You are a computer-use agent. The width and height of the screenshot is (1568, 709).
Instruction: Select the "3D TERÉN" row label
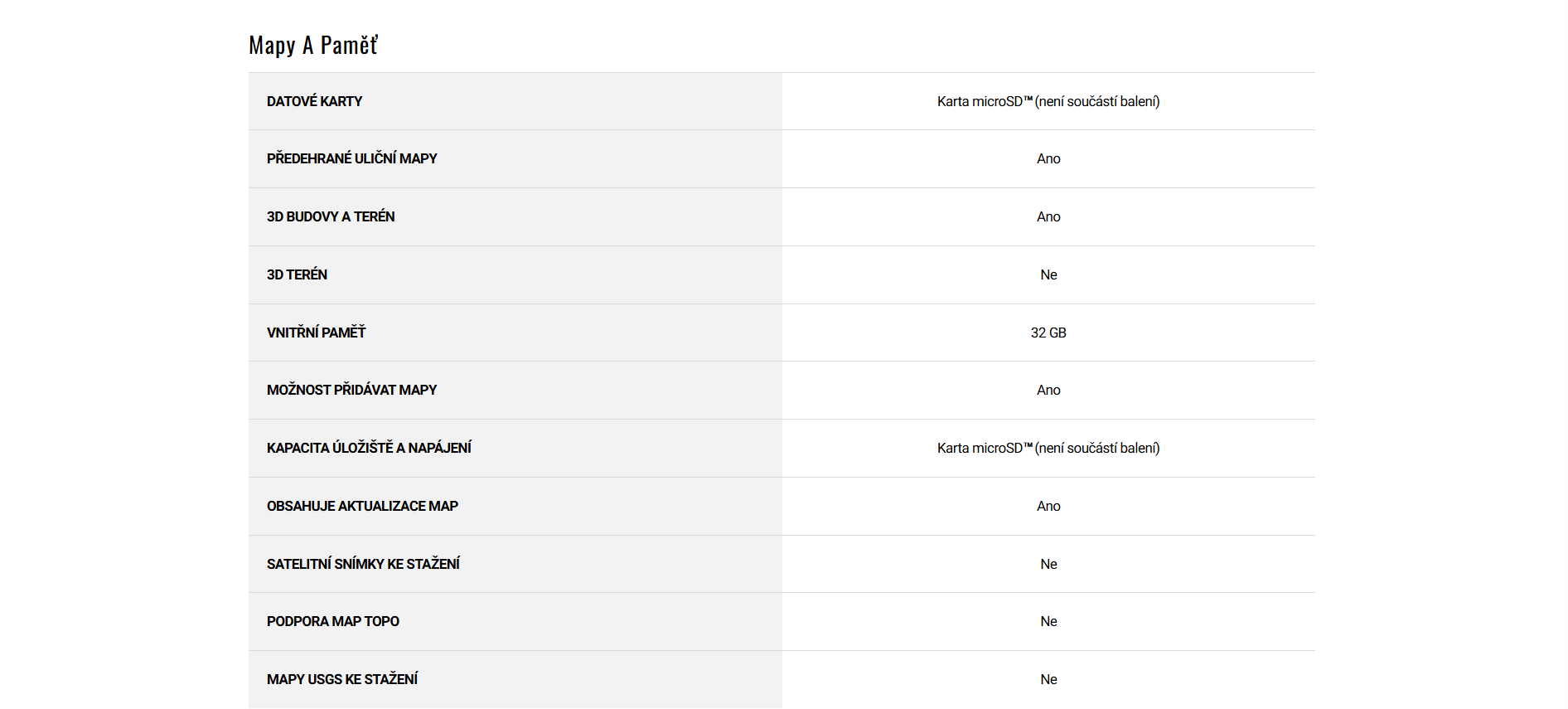pyautogui.click(x=297, y=274)
